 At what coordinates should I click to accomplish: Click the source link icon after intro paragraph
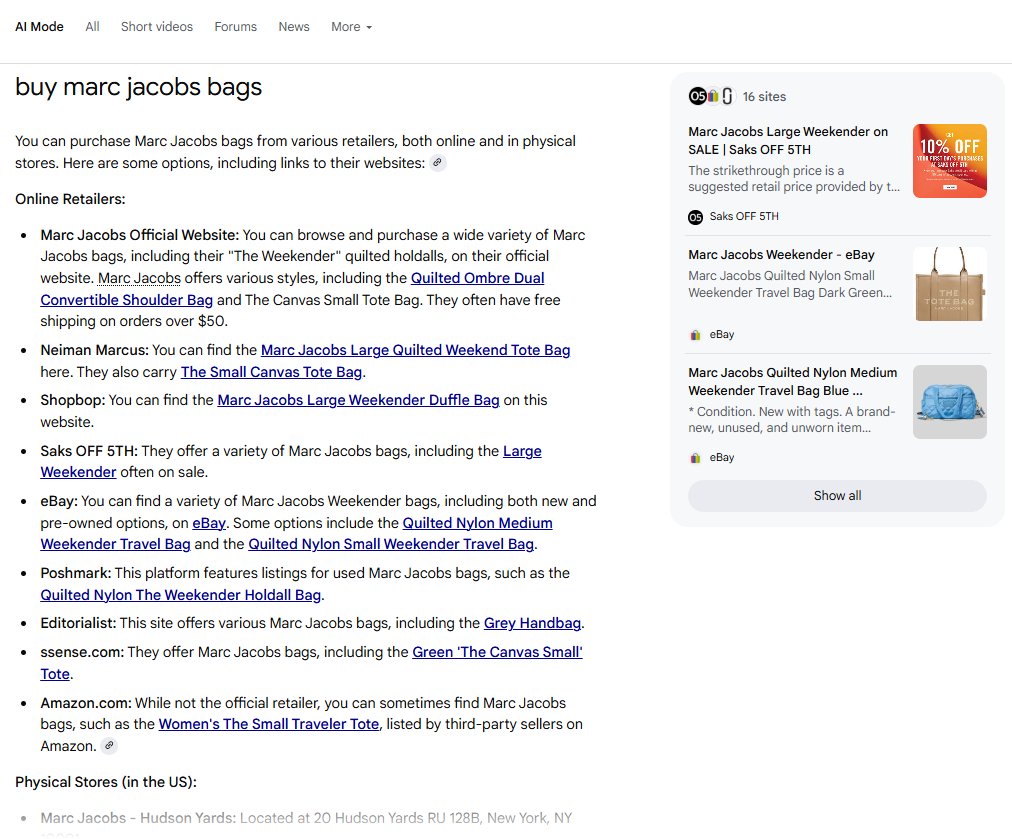click(x=438, y=163)
